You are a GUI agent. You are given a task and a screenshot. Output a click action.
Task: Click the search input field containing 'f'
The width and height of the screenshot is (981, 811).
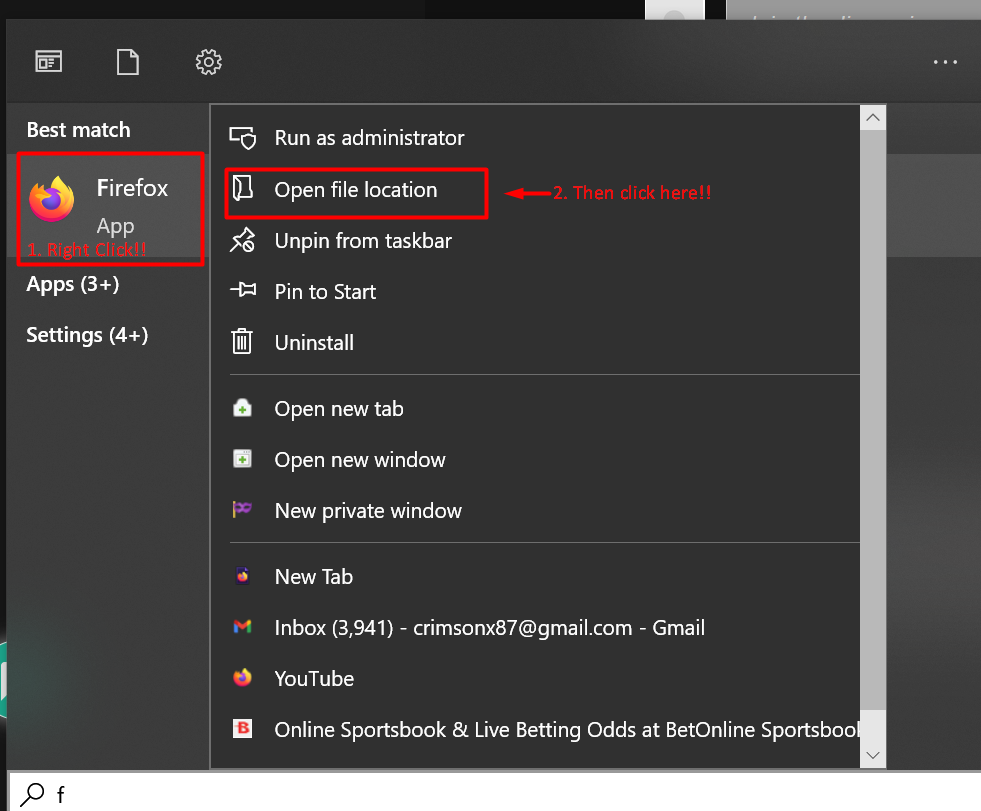tap(500, 794)
